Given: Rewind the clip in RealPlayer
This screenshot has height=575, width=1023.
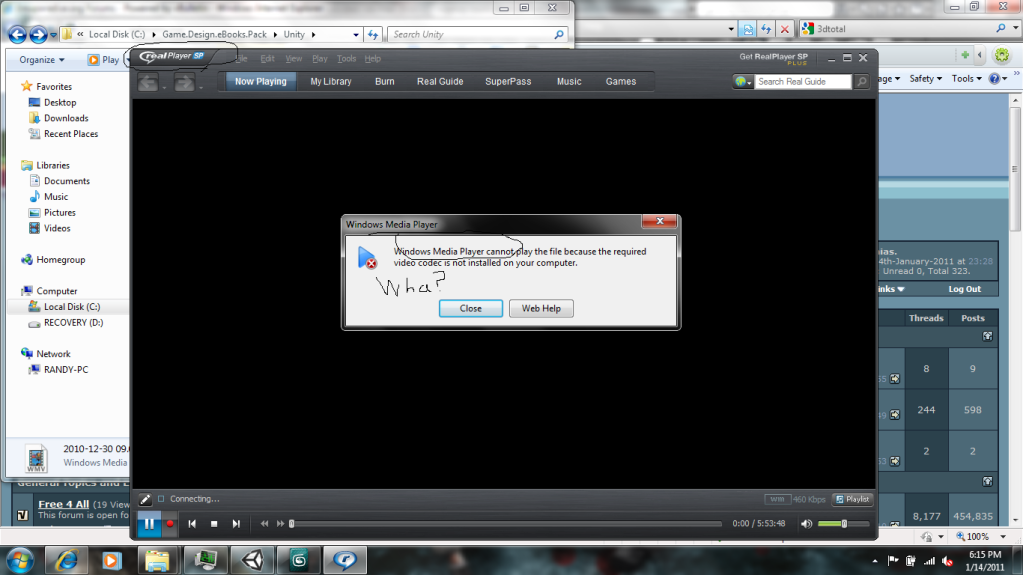Looking at the screenshot, I should [x=264, y=523].
